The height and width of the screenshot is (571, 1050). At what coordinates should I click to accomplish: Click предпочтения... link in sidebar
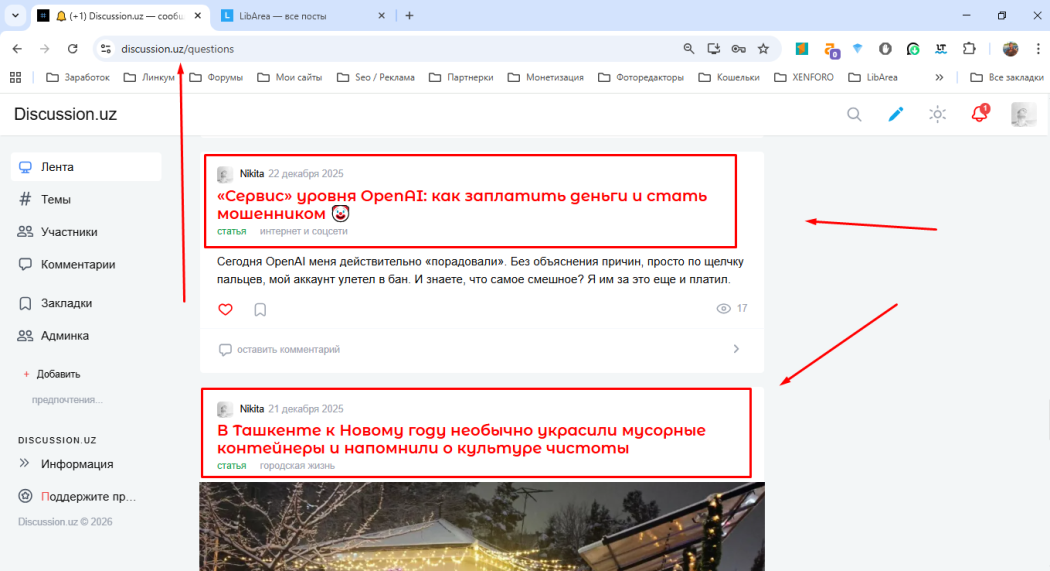67,400
